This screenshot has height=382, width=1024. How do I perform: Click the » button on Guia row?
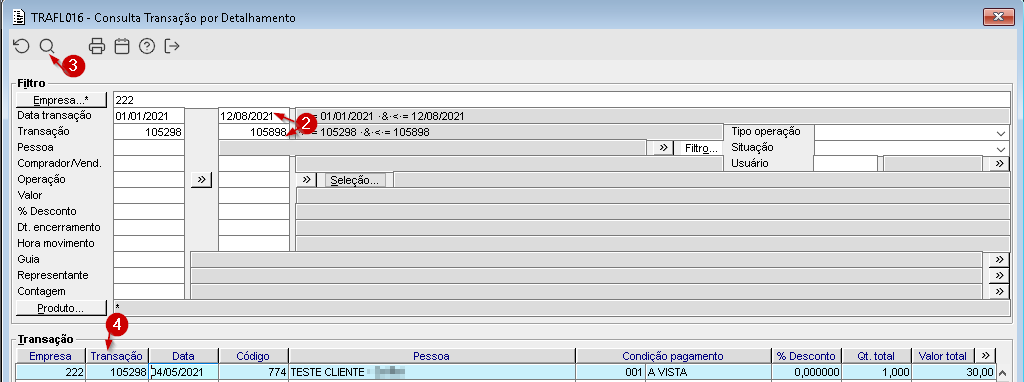(999, 260)
